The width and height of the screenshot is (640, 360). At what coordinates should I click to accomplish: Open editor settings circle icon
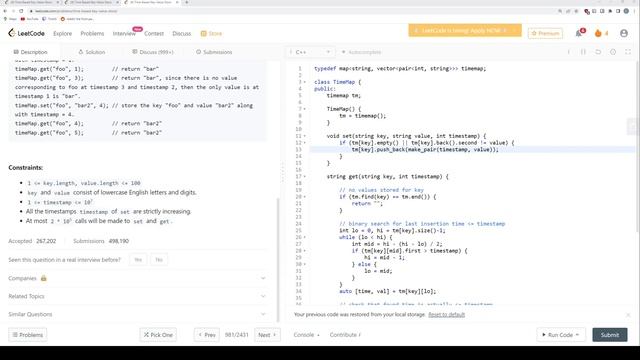point(613,52)
